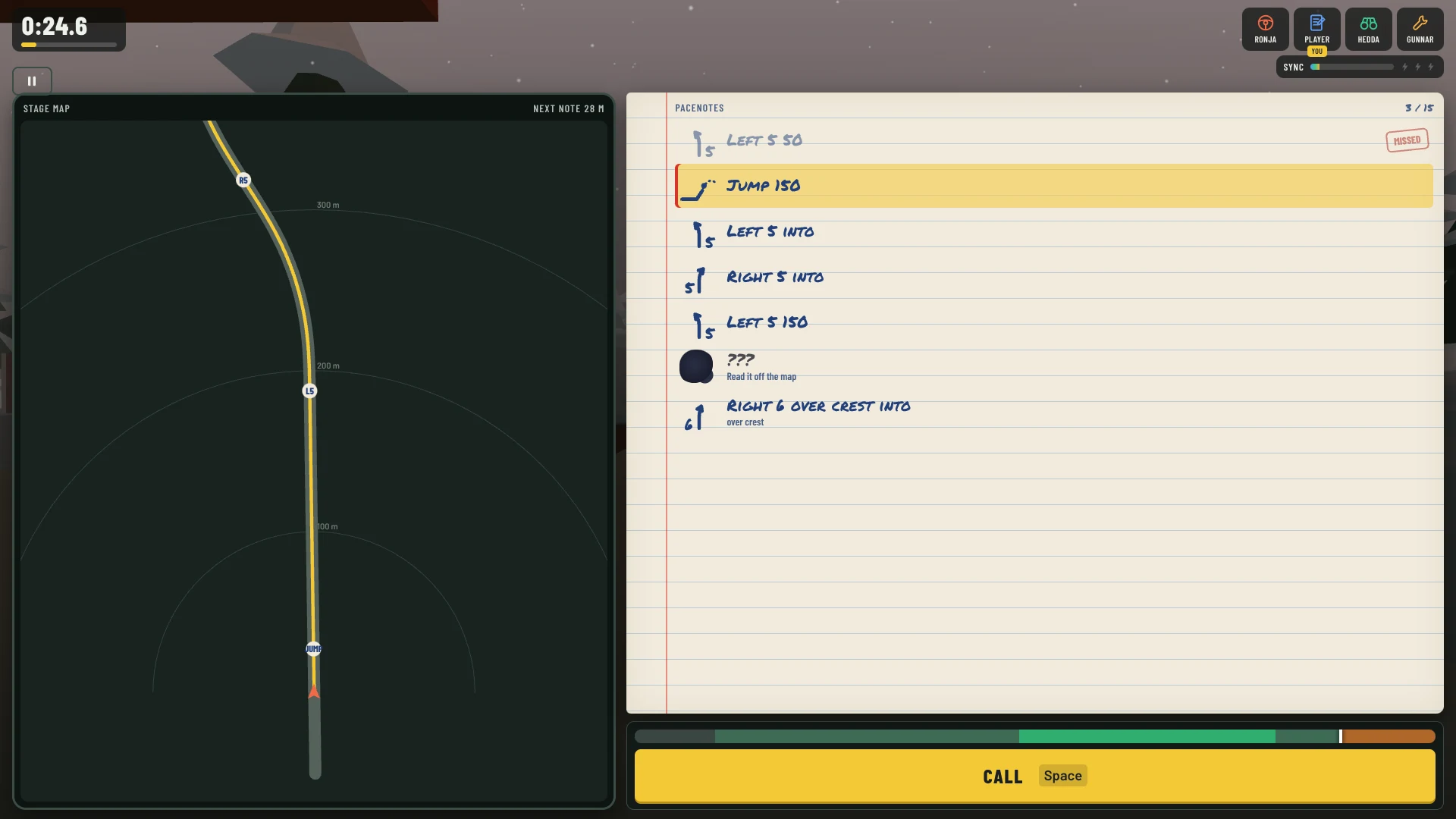Click the left-5 arrow icon beside Left 5 into
The width and height of the screenshot is (1456, 819).
(703, 235)
